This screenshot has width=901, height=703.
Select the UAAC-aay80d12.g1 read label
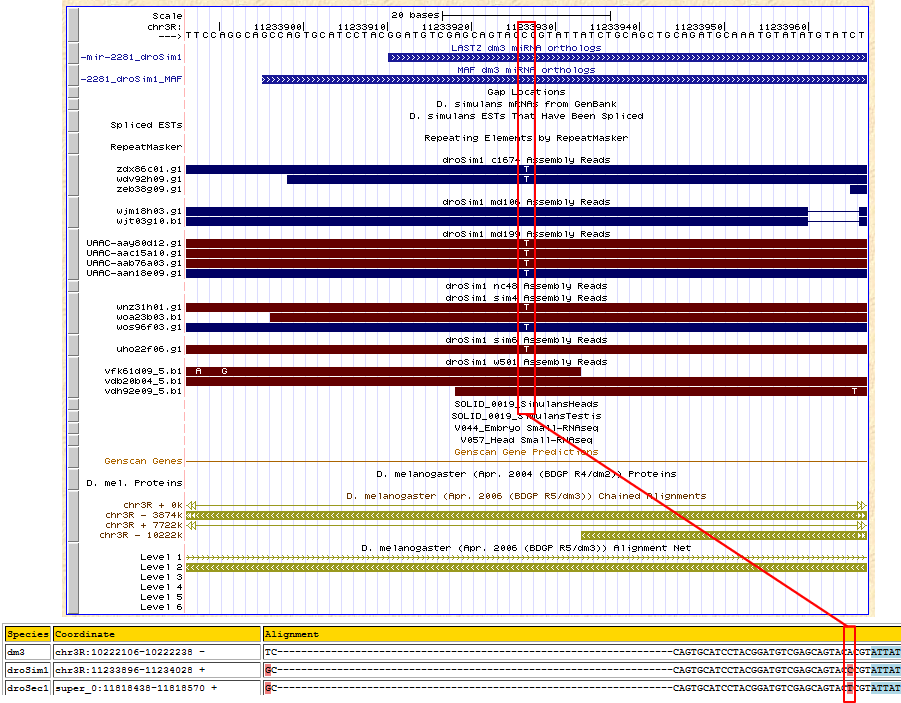pyautogui.click(x=134, y=243)
